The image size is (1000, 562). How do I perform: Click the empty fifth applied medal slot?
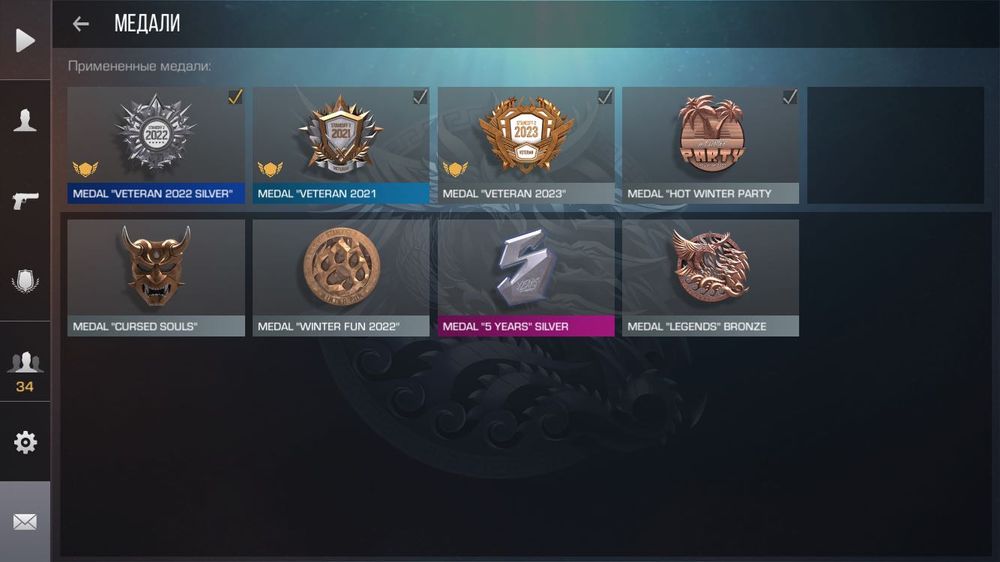click(895, 145)
